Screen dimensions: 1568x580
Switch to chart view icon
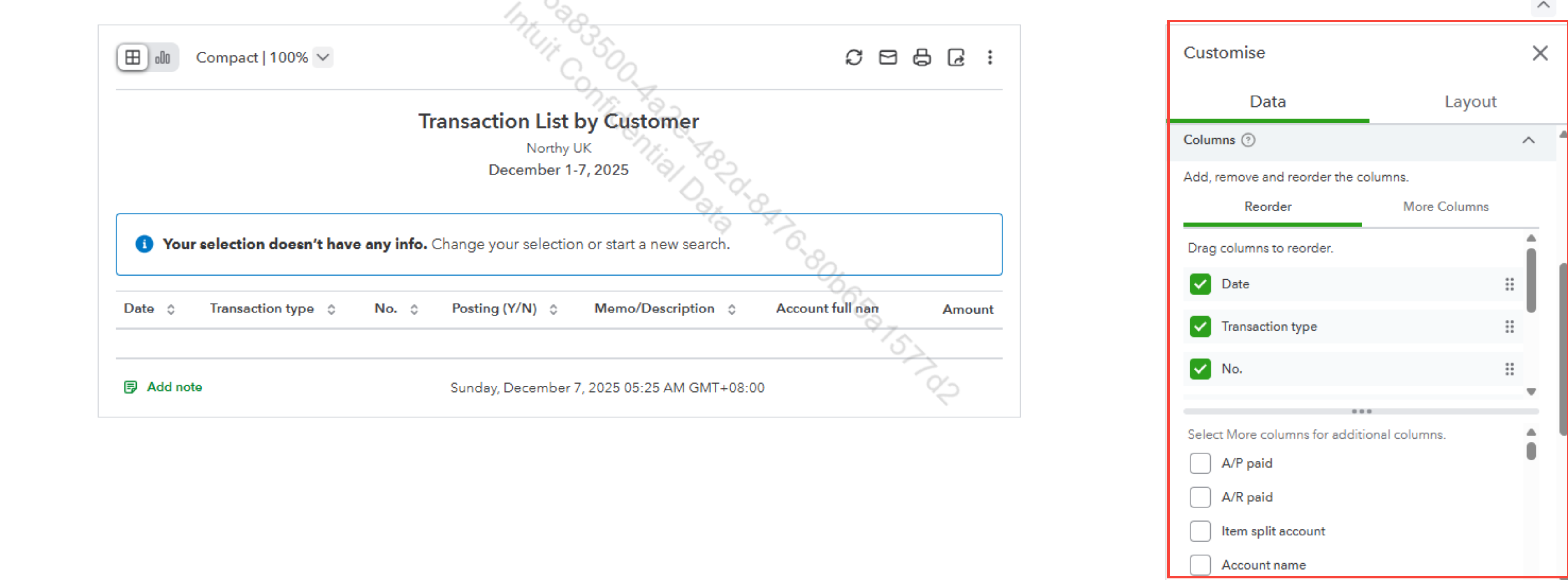[163, 57]
